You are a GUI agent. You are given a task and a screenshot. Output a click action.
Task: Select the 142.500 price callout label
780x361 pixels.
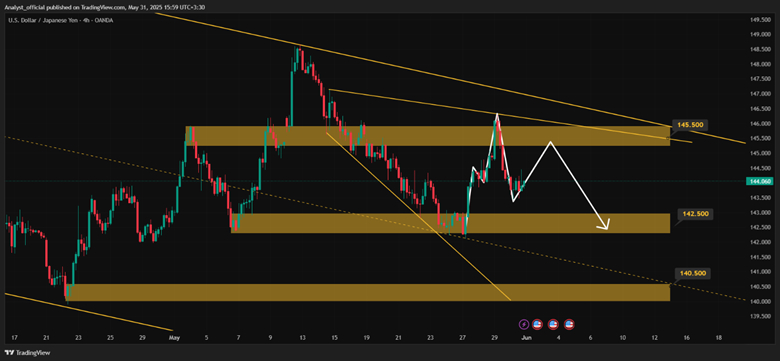tap(695, 215)
